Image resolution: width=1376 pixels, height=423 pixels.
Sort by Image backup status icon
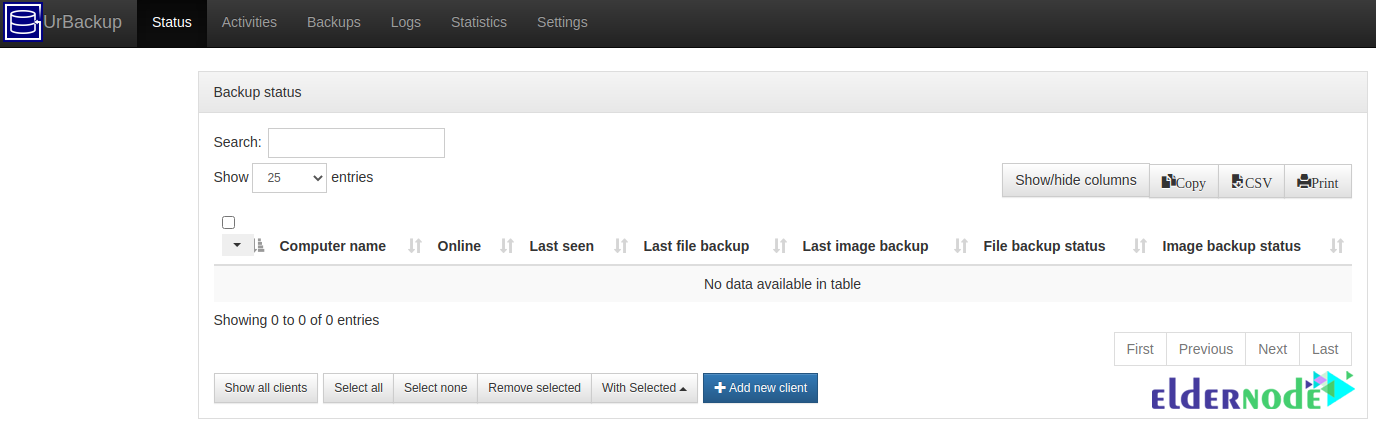1337,246
